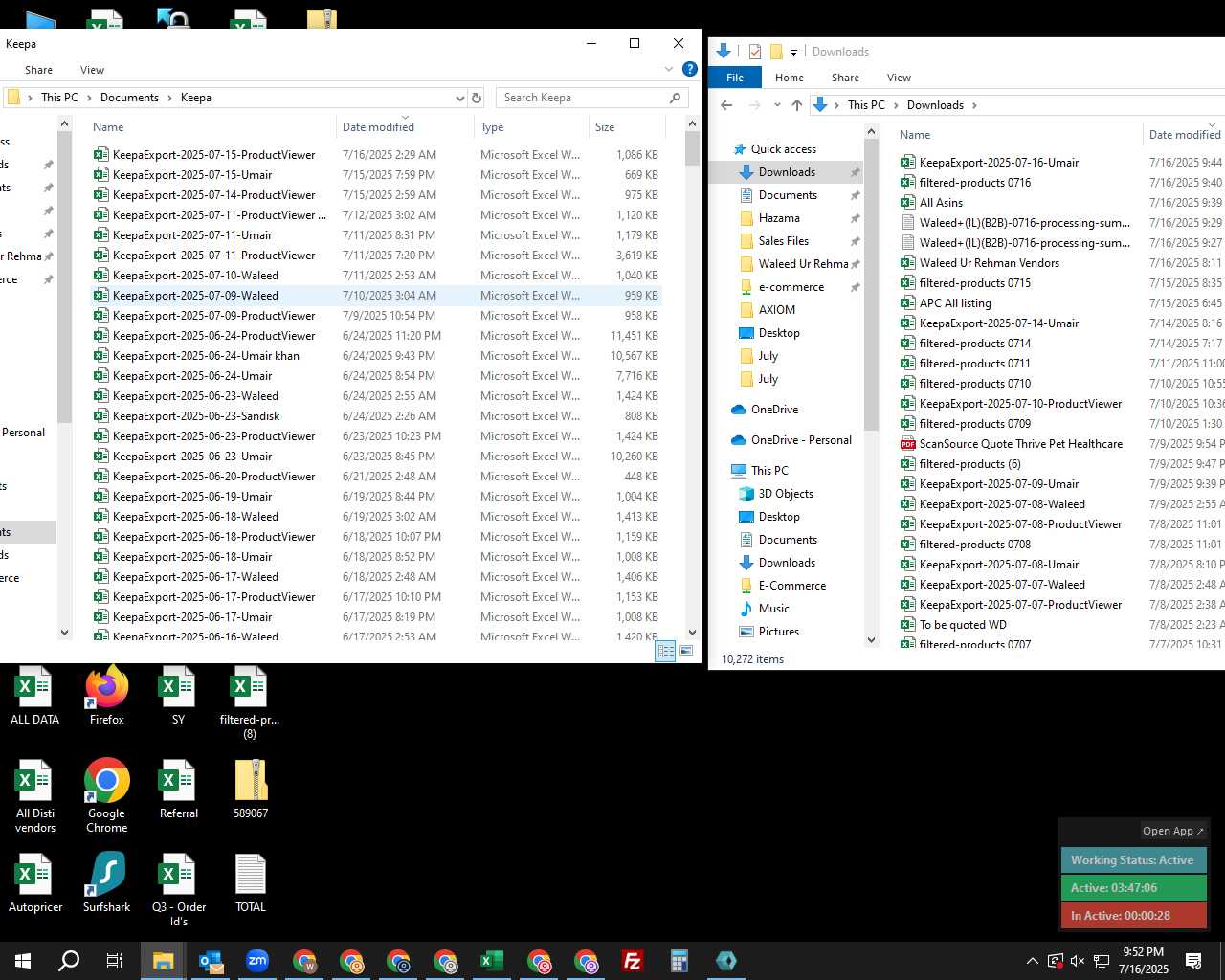
Task: Click the Google Chrome desktop shortcut
Action: point(106,796)
